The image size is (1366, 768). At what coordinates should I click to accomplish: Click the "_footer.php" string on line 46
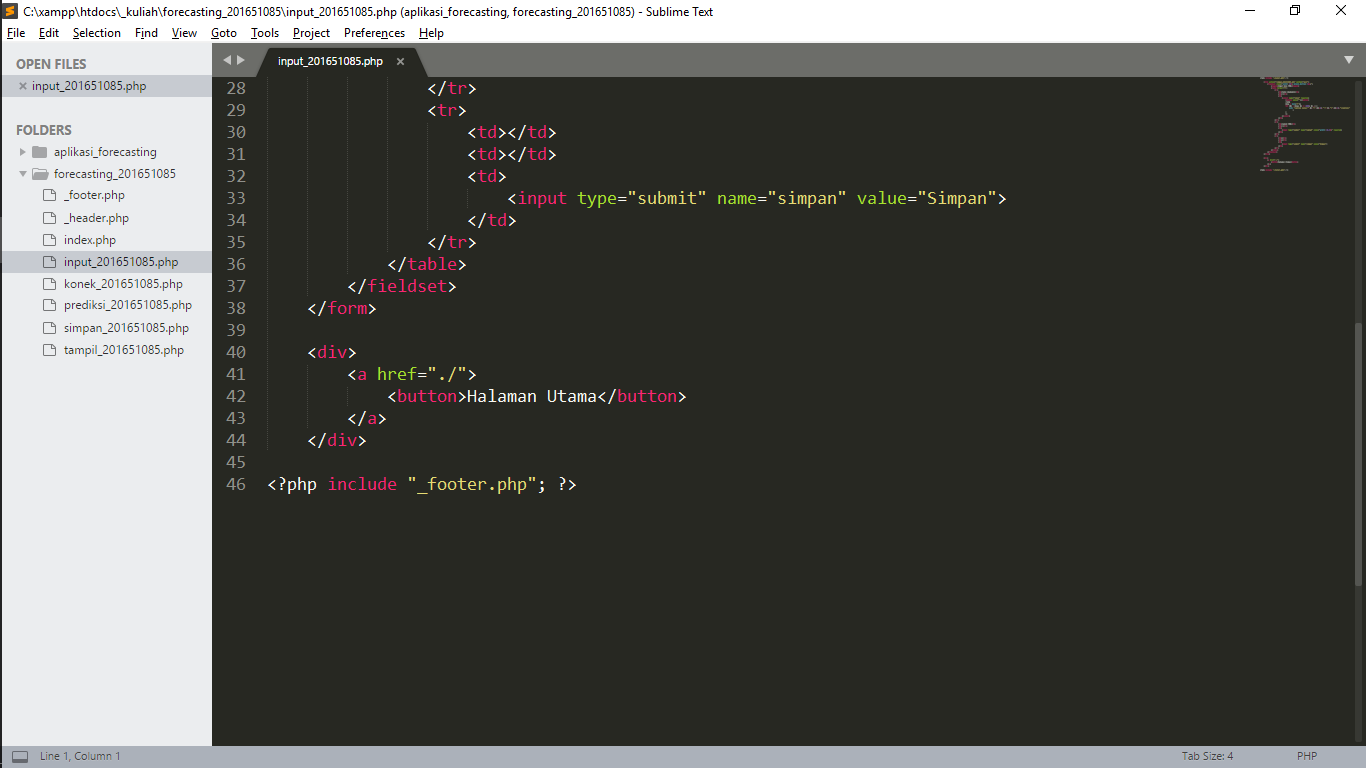[x=472, y=484]
